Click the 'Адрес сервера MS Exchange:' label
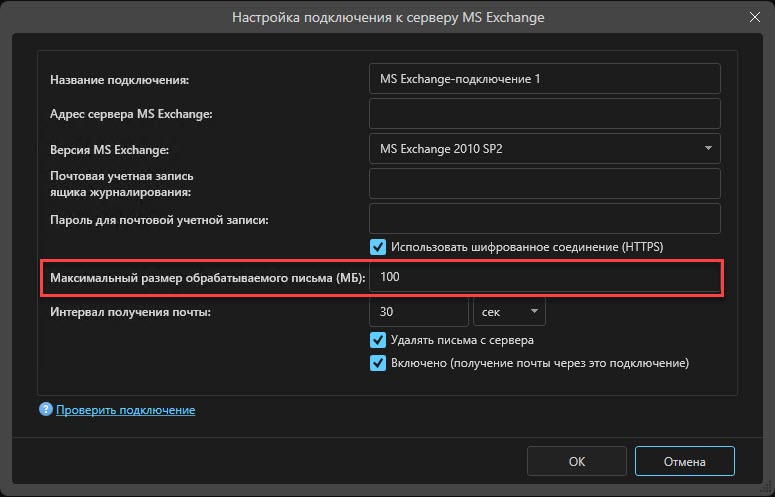775x497 pixels. point(131,114)
